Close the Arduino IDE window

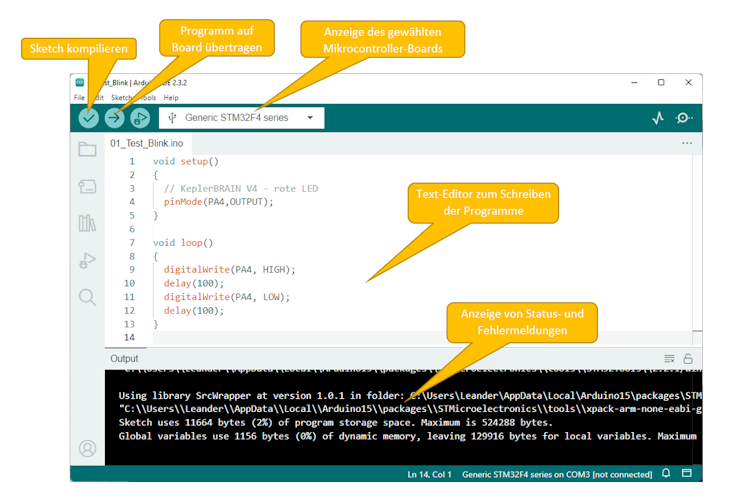click(x=689, y=82)
